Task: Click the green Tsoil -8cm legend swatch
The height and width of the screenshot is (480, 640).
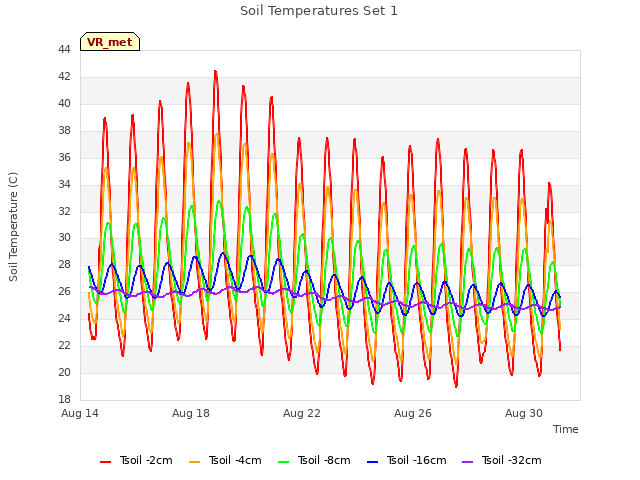Action: [x=284, y=462]
